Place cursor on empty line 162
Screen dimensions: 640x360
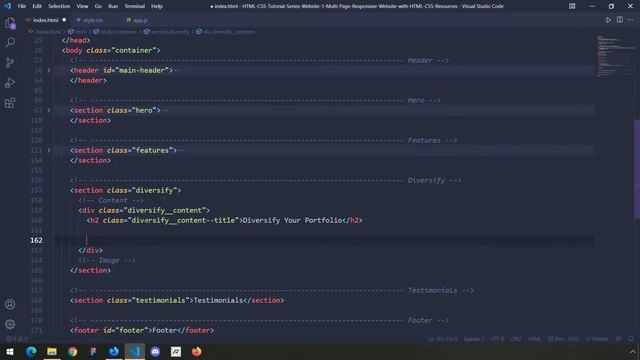[324, 240]
